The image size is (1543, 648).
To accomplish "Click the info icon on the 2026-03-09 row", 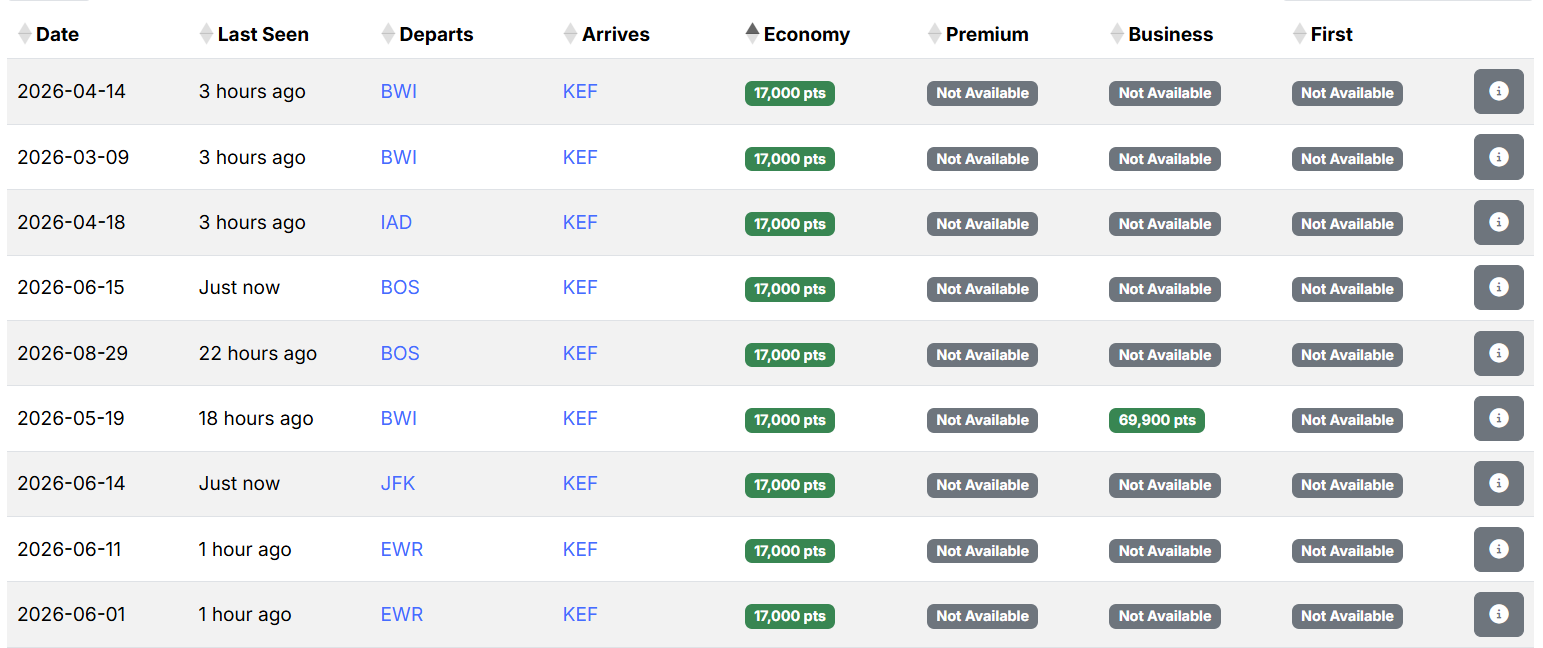I will (x=1498, y=156).
